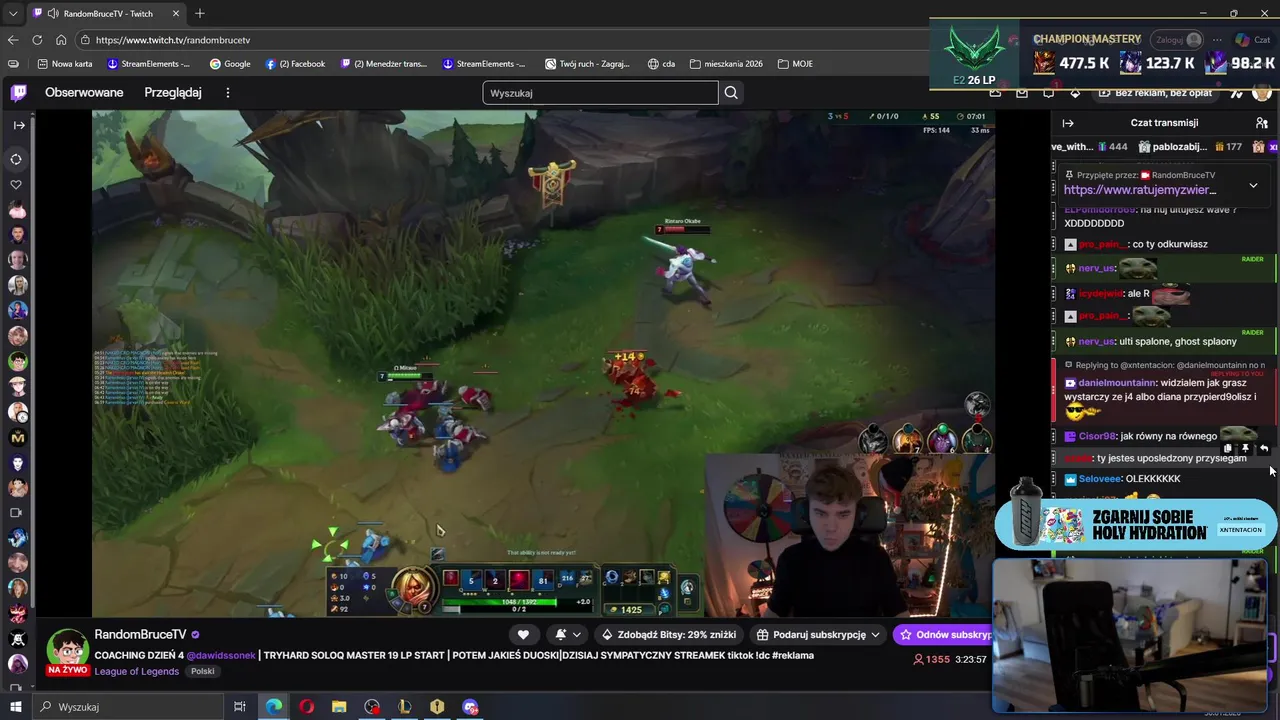Click the Edge sidebar tab-actions icon

tap(13, 64)
